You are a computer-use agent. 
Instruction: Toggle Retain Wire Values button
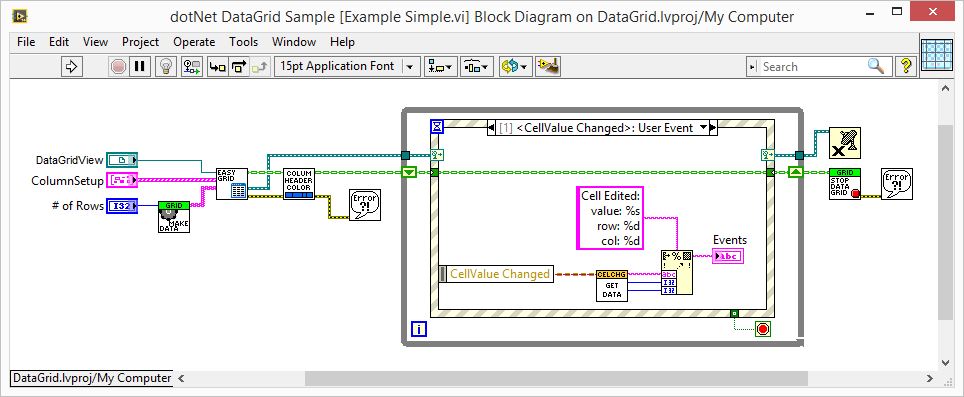[x=192, y=66]
